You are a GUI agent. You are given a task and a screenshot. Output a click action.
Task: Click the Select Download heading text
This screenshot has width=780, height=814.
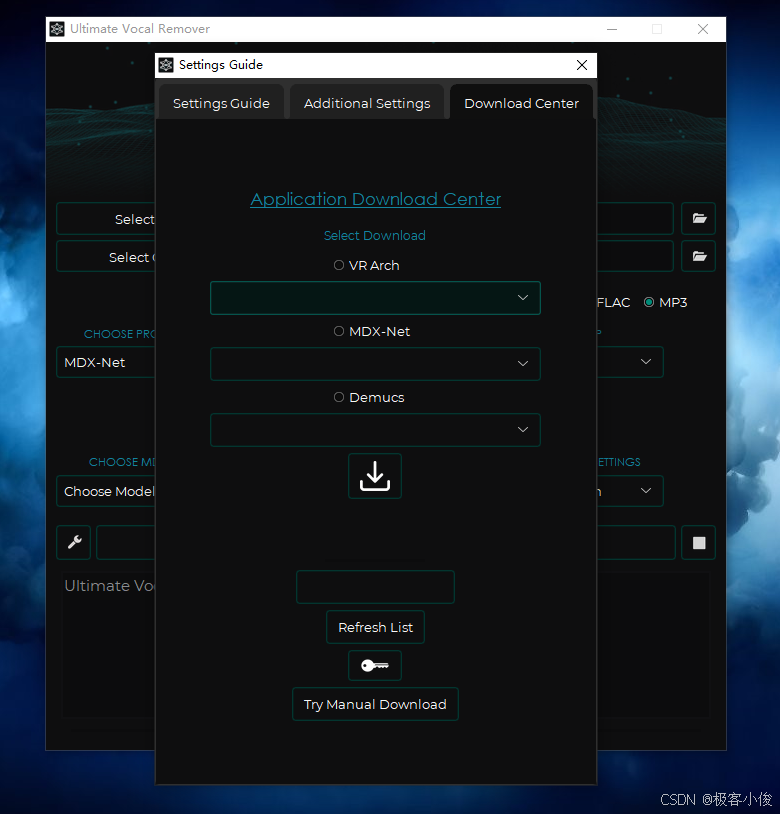coord(375,236)
